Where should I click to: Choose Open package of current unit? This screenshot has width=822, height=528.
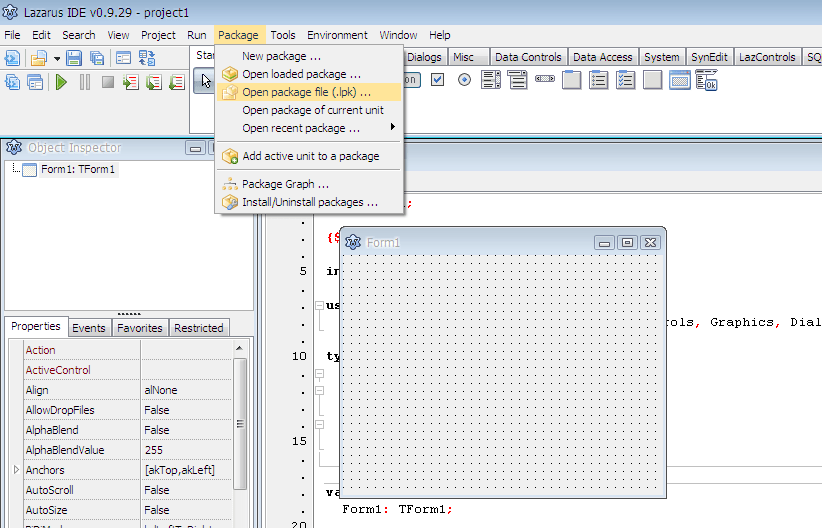tap(309, 110)
